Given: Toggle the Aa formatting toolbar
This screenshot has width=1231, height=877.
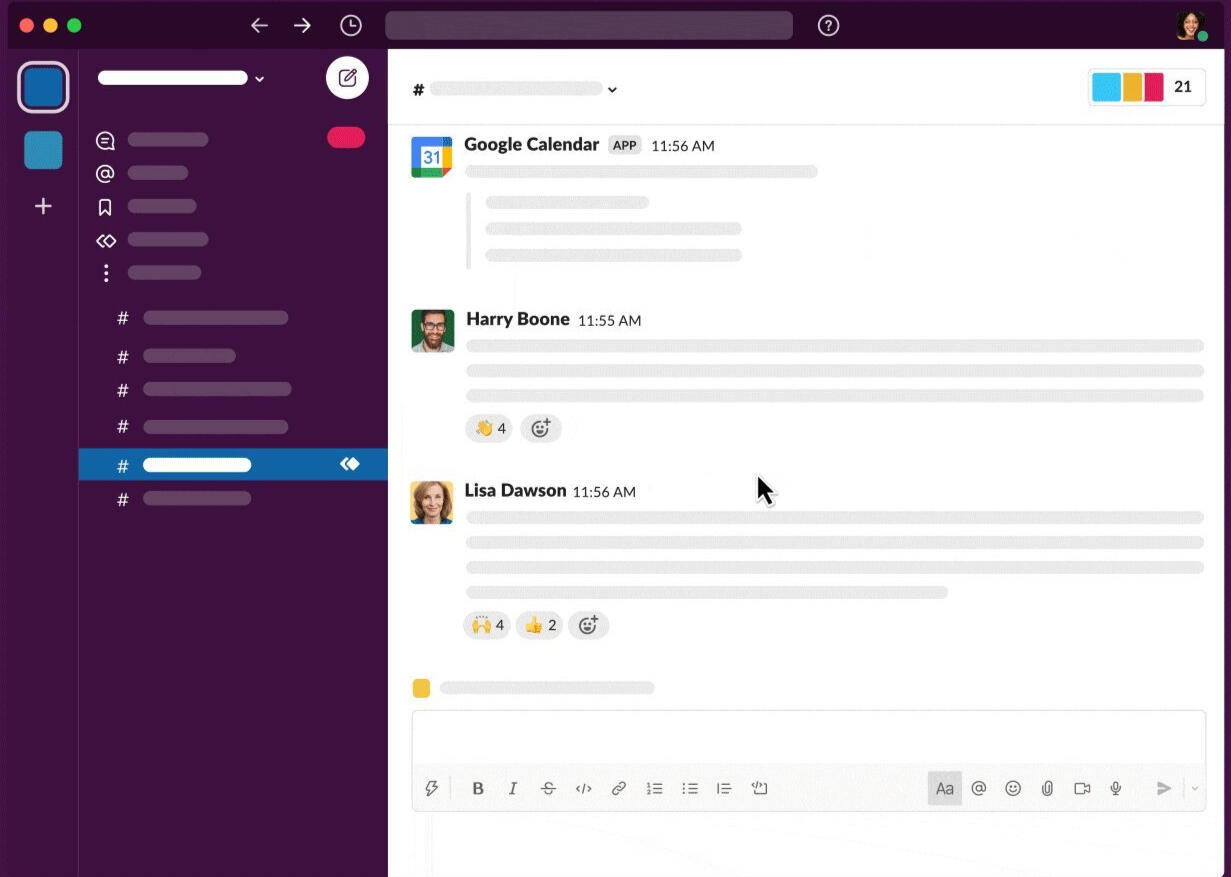Looking at the screenshot, I should click(x=944, y=788).
